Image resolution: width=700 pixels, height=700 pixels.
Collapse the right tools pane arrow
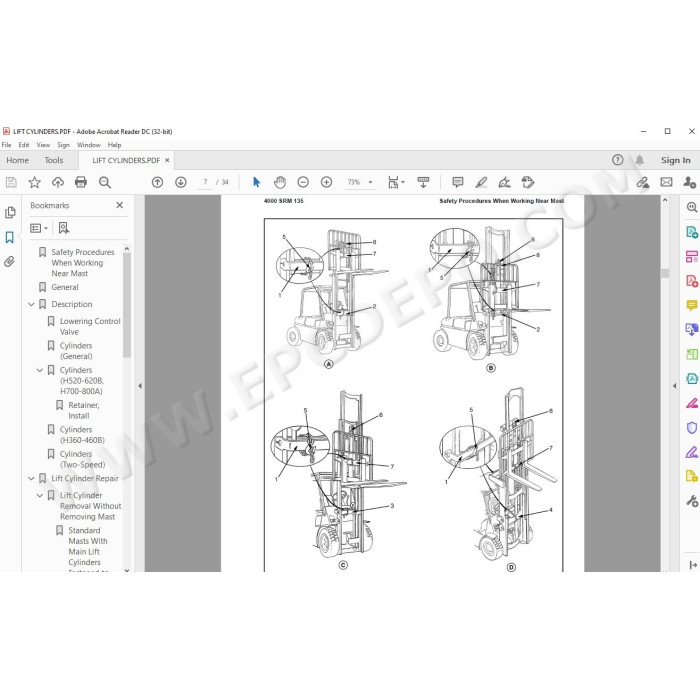pyautogui.click(x=675, y=386)
